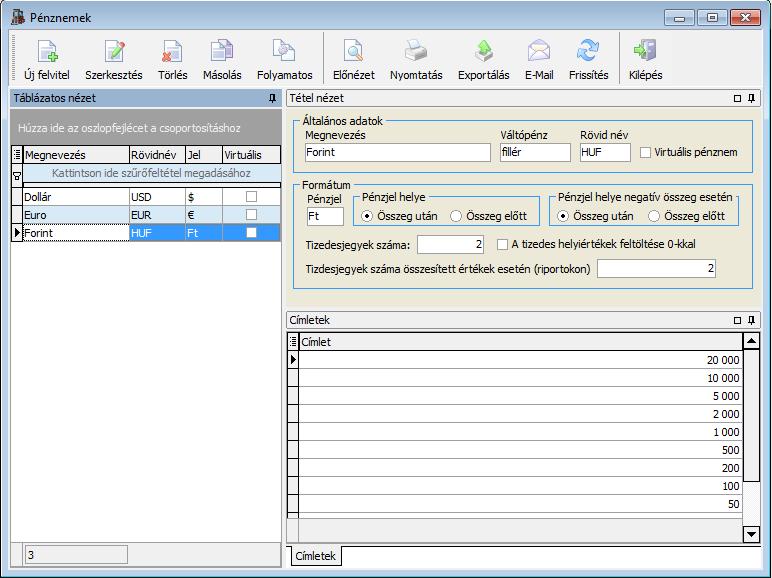Select the Dollár row name cell
The height and width of the screenshot is (578, 772).
[x=76, y=197]
